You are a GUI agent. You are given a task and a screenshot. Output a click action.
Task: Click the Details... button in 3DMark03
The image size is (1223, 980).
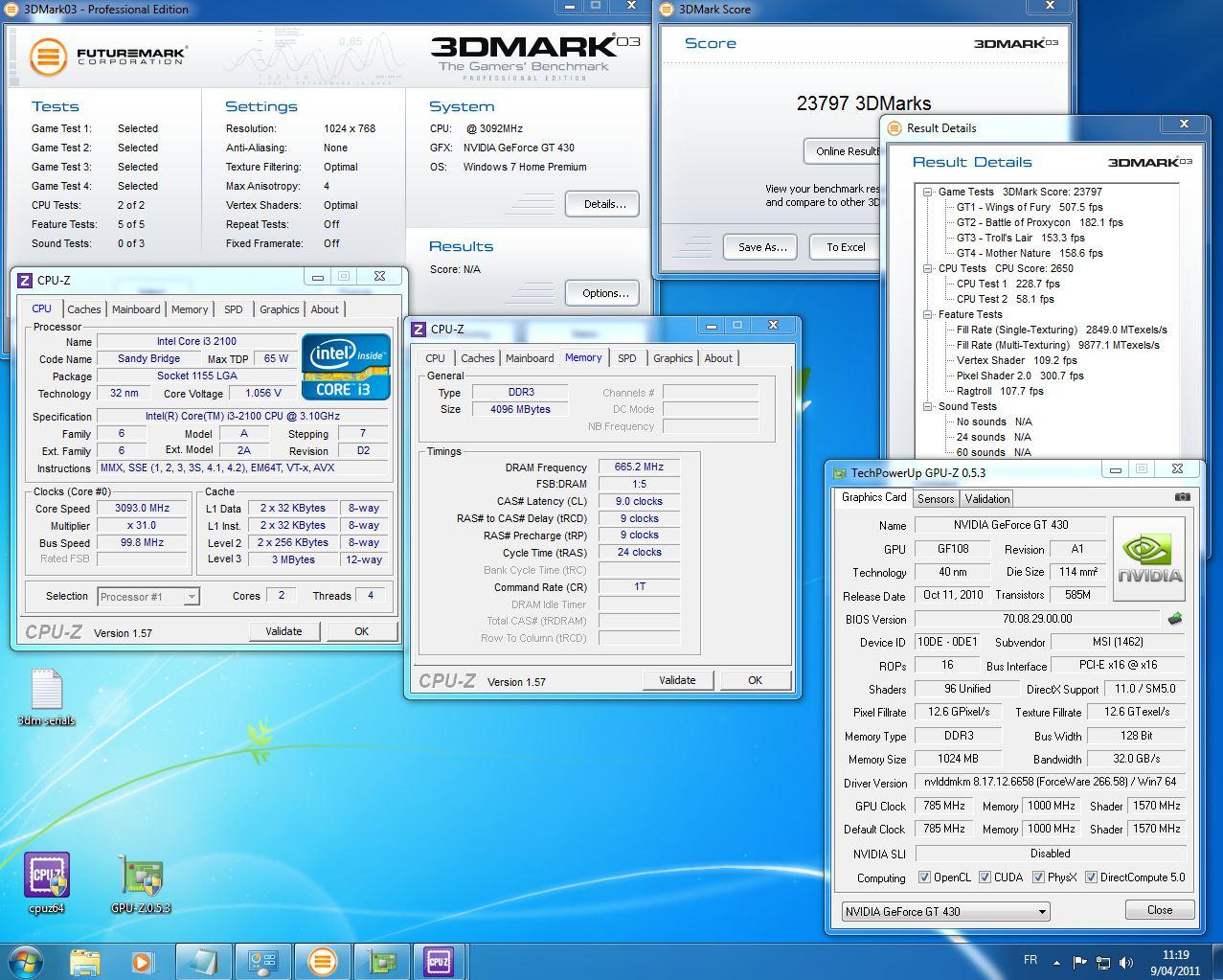[x=604, y=204]
